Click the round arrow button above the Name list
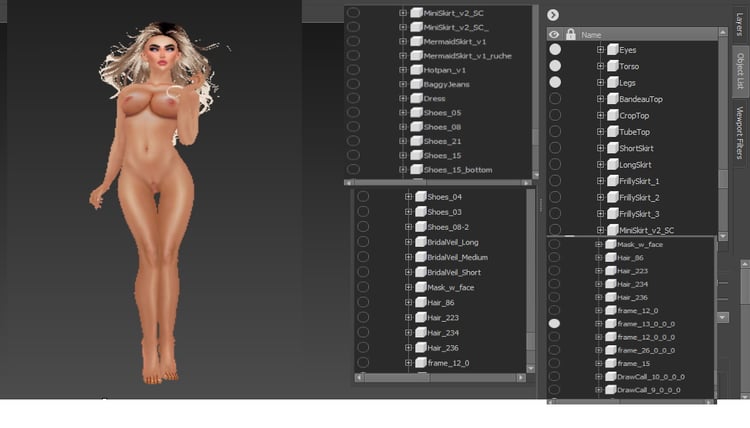The height and width of the screenshot is (428, 750). pos(553,15)
